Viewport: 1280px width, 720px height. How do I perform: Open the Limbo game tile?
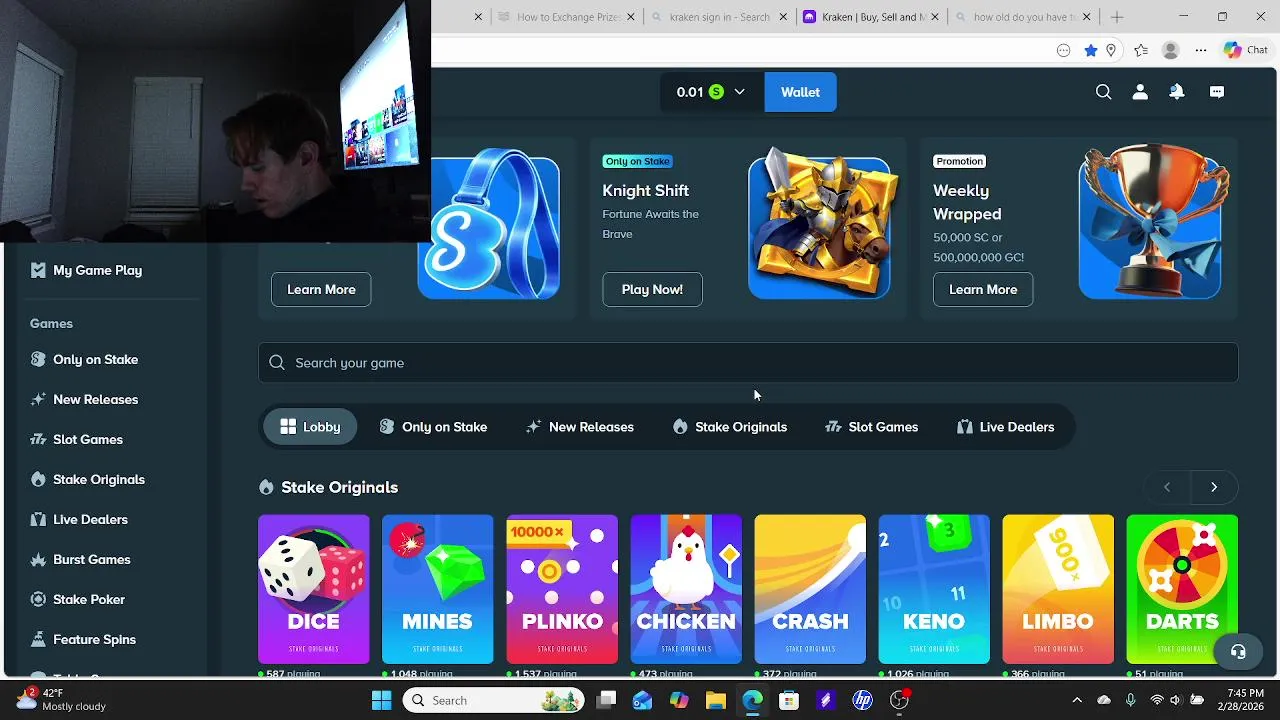(x=1058, y=589)
